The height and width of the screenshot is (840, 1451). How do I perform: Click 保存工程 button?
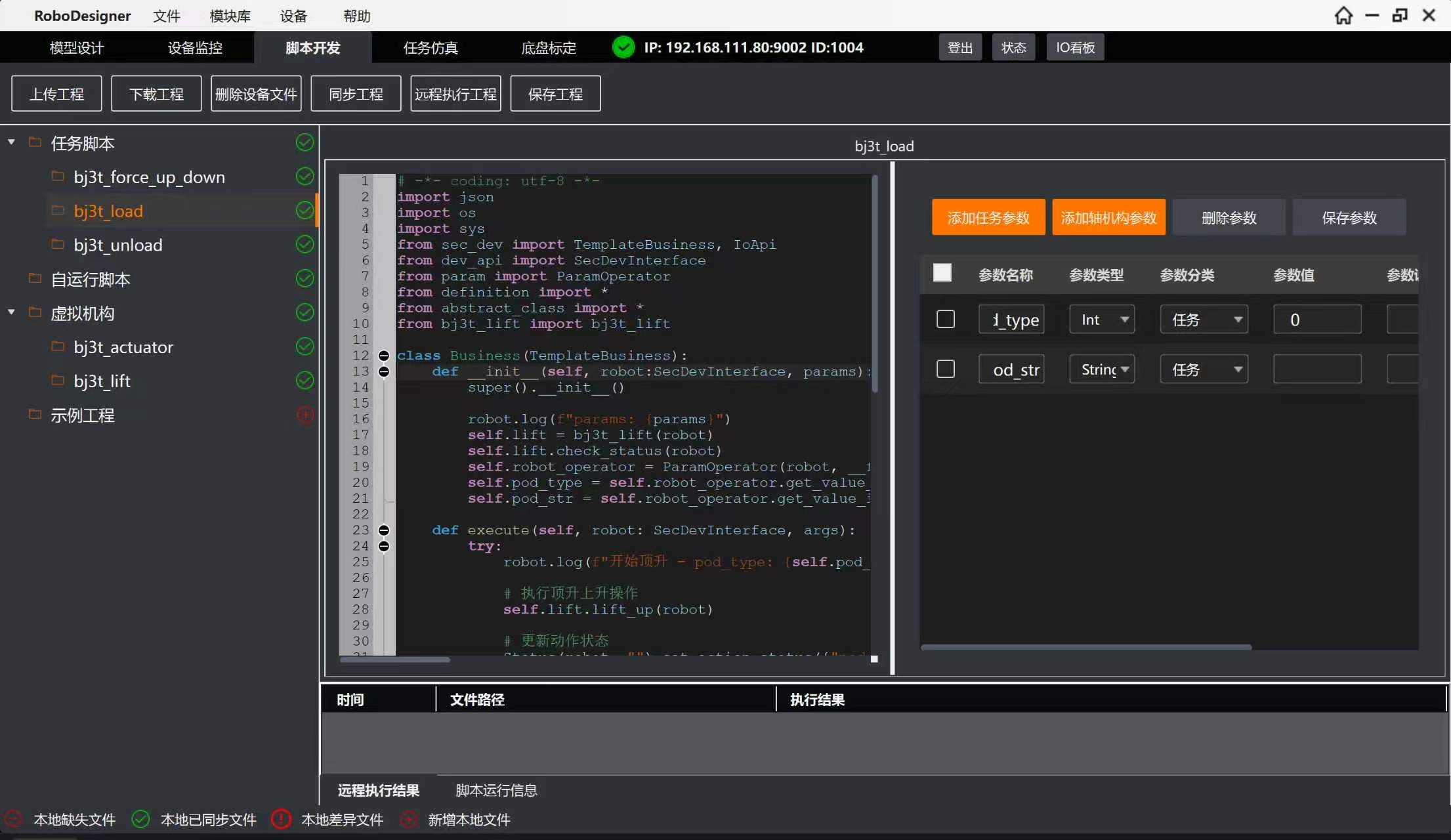pyautogui.click(x=555, y=94)
